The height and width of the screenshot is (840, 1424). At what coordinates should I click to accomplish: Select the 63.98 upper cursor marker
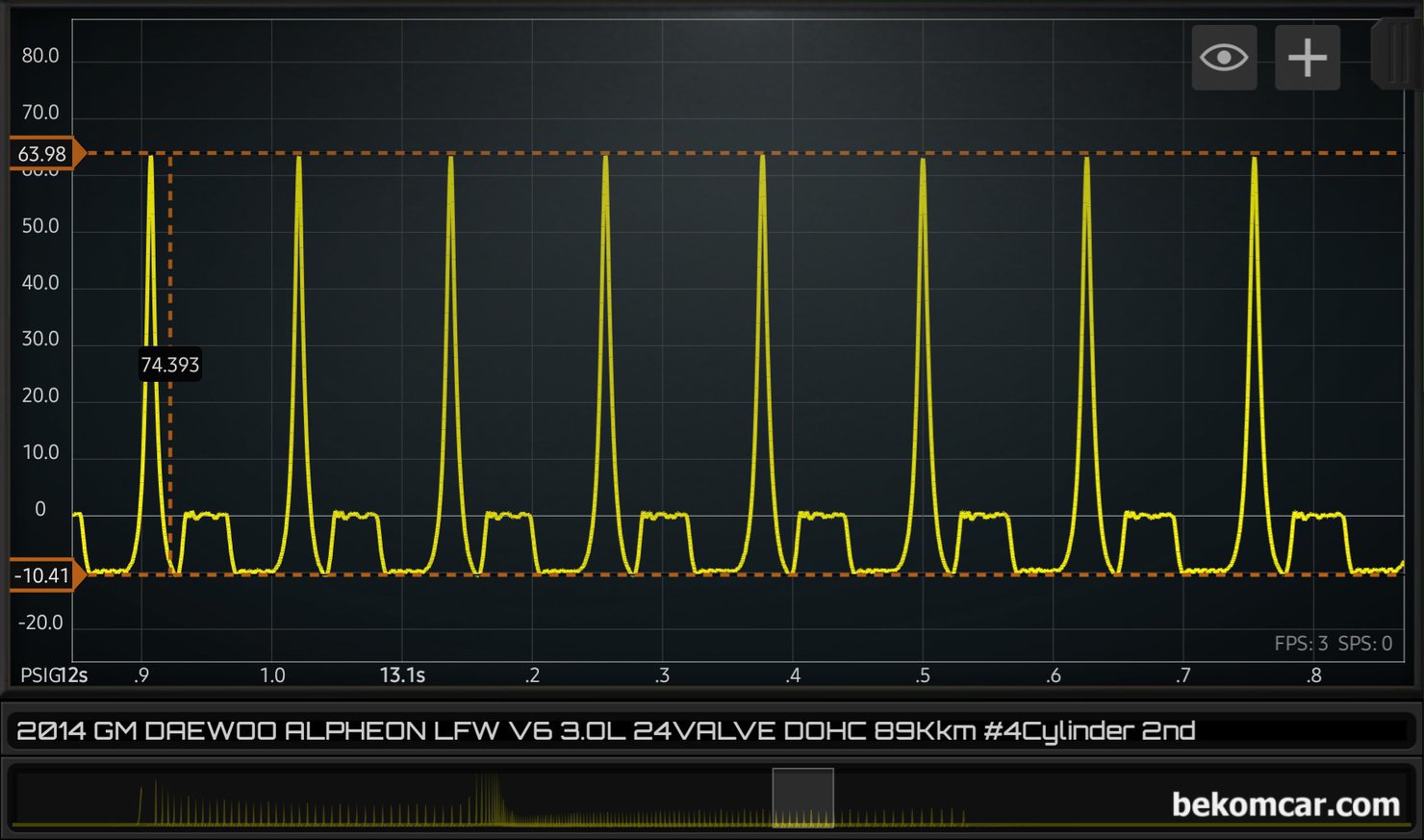click(44, 154)
